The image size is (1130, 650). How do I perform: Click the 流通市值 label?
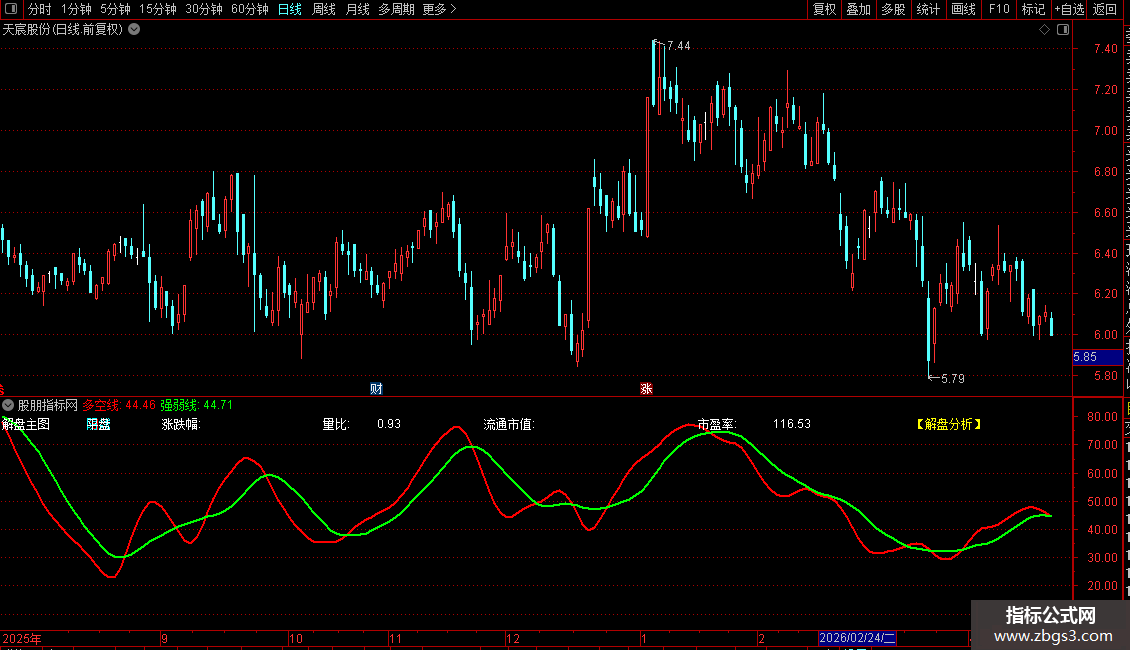[x=510, y=424]
